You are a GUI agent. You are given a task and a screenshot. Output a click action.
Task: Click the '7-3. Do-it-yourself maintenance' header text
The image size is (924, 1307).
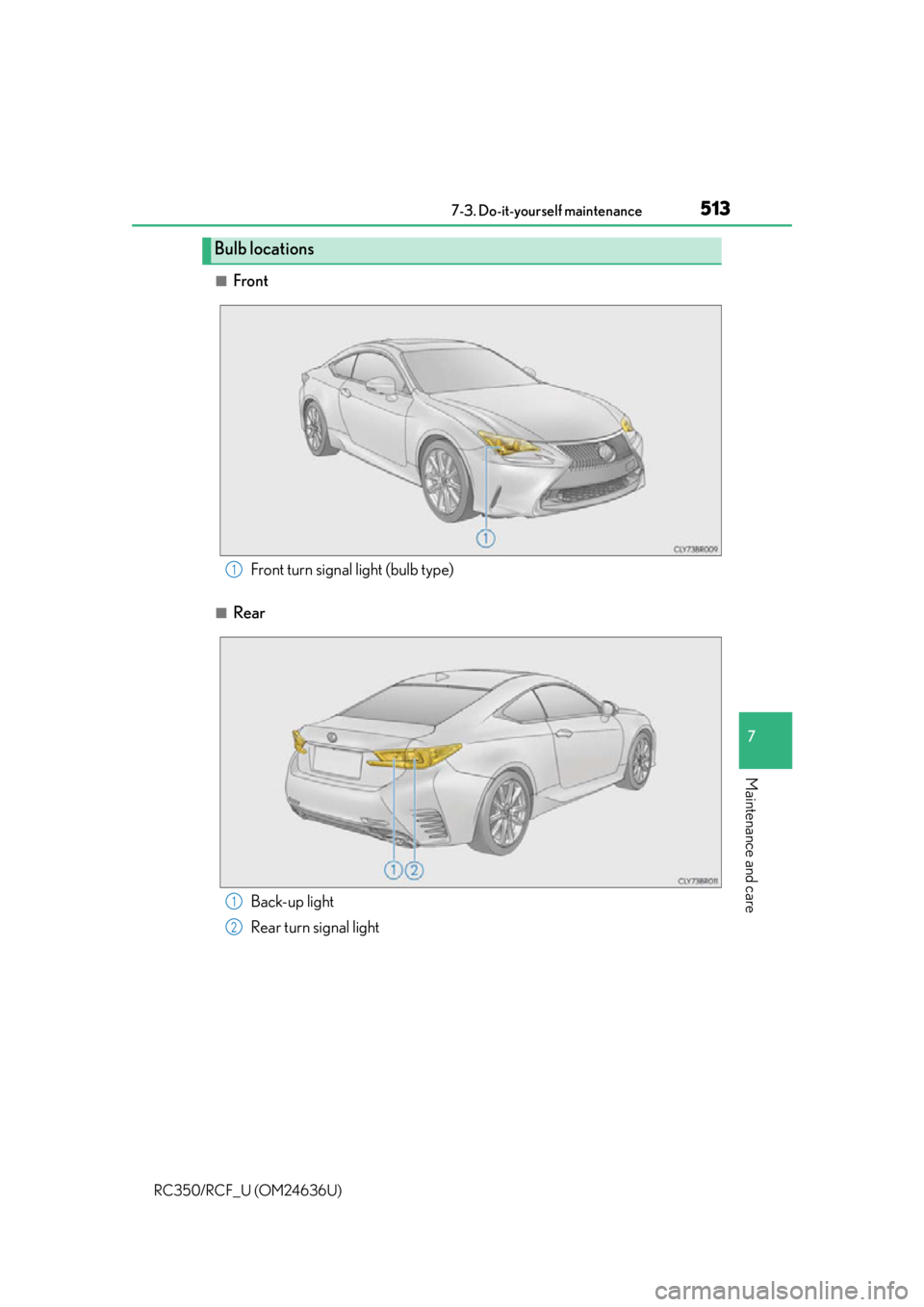[x=547, y=212]
